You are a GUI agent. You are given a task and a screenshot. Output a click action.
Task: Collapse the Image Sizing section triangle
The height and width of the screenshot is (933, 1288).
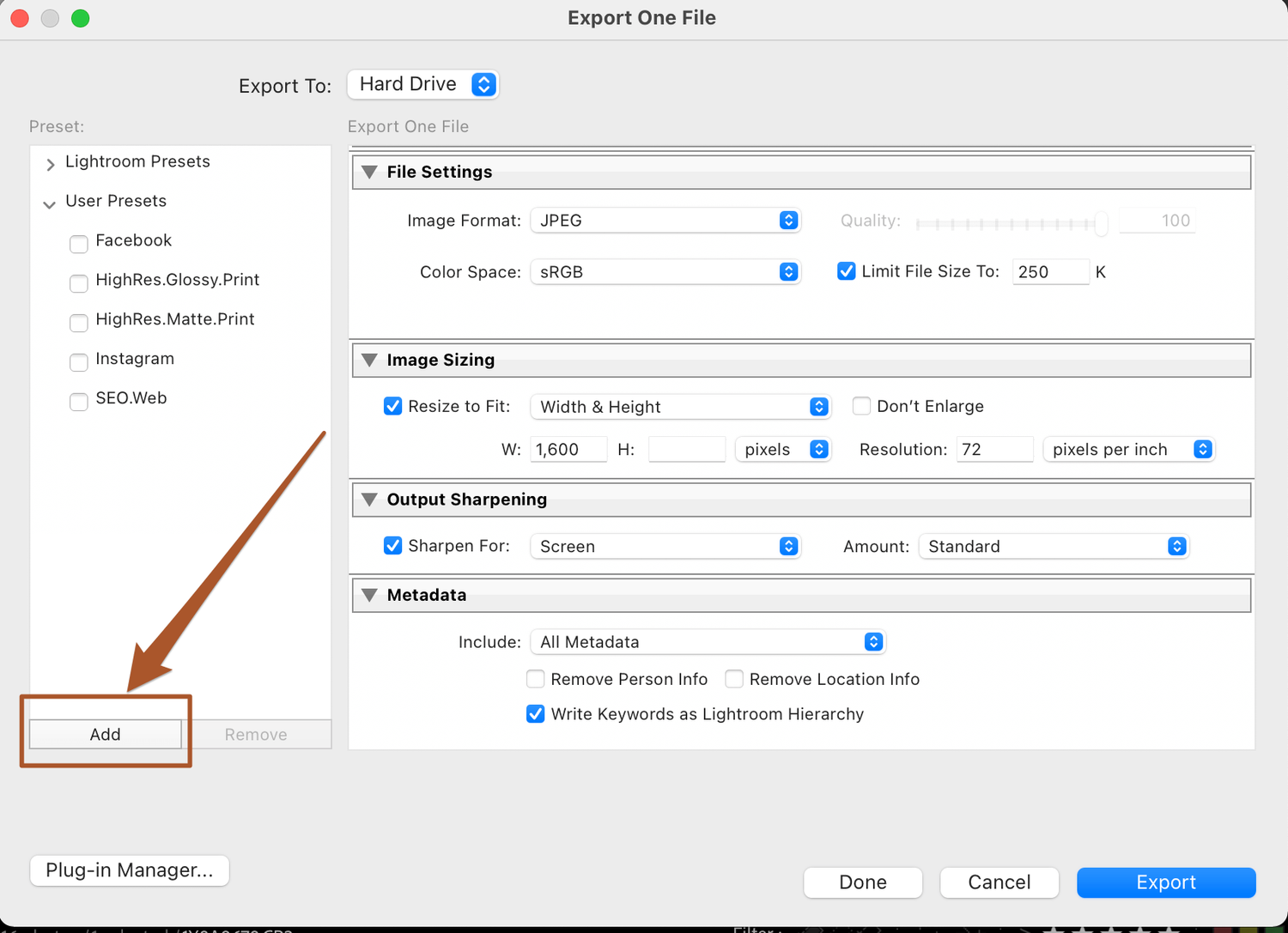[369, 360]
